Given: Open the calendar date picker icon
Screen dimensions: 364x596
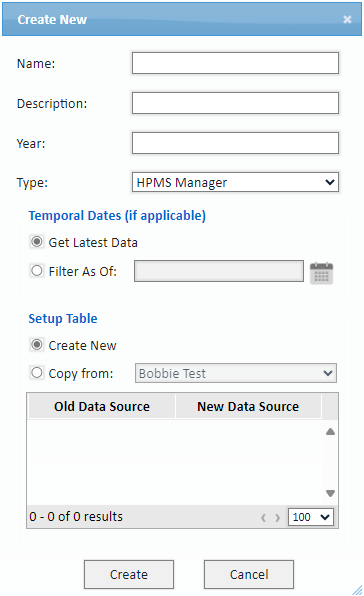Looking at the screenshot, I should (x=321, y=273).
